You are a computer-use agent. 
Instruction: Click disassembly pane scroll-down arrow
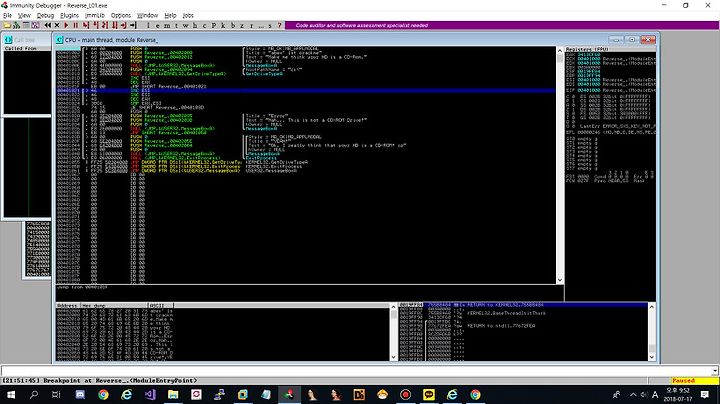[560, 280]
